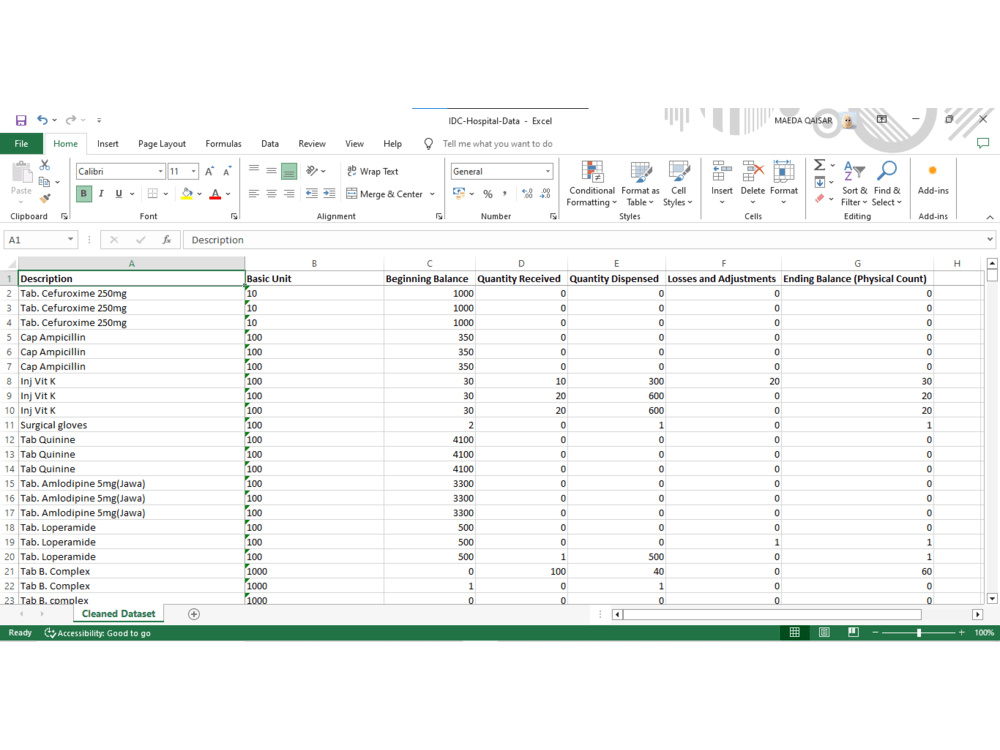Click the Format Painter brush icon
Viewport: 1000px width, 750px height.
tap(45, 198)
